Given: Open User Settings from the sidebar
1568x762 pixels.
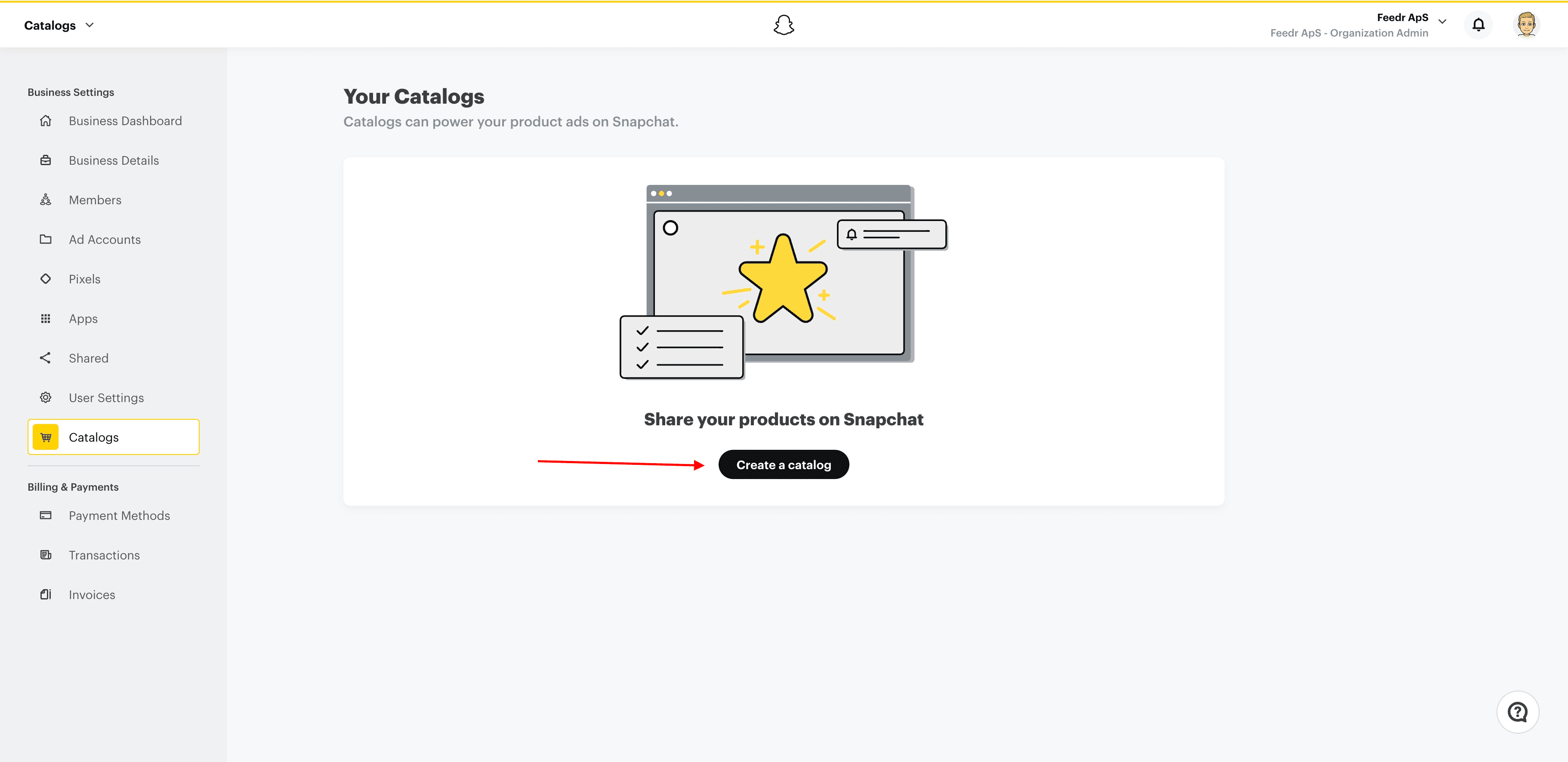Looking at the screenshot, I should [x=106, y=397].
